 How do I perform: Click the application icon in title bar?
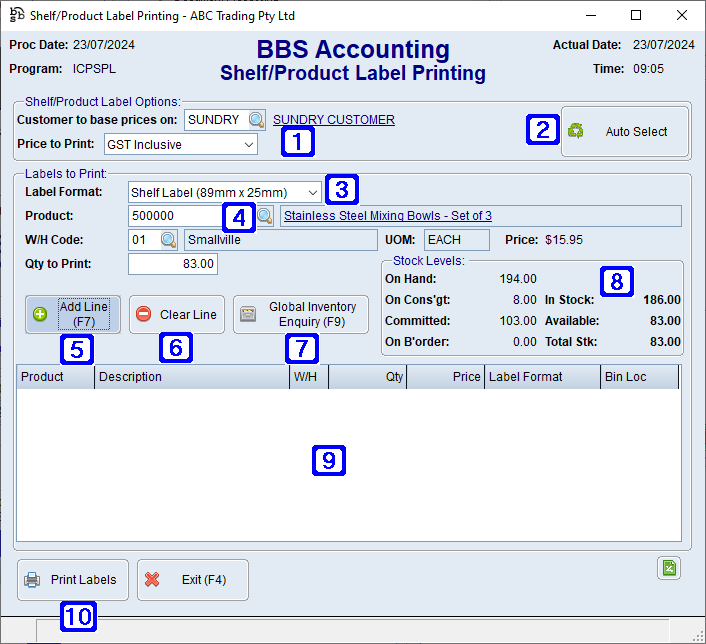point(16,15)
